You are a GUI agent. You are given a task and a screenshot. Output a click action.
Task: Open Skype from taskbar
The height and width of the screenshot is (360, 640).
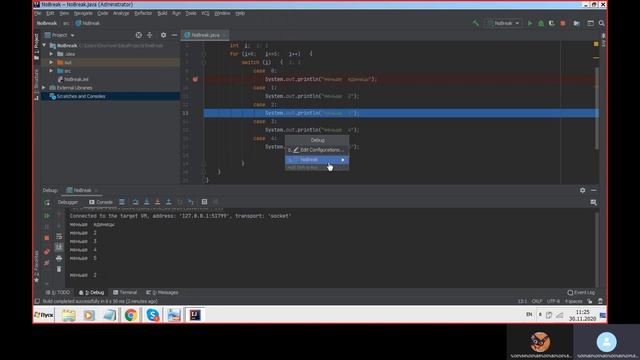(153, 315)
